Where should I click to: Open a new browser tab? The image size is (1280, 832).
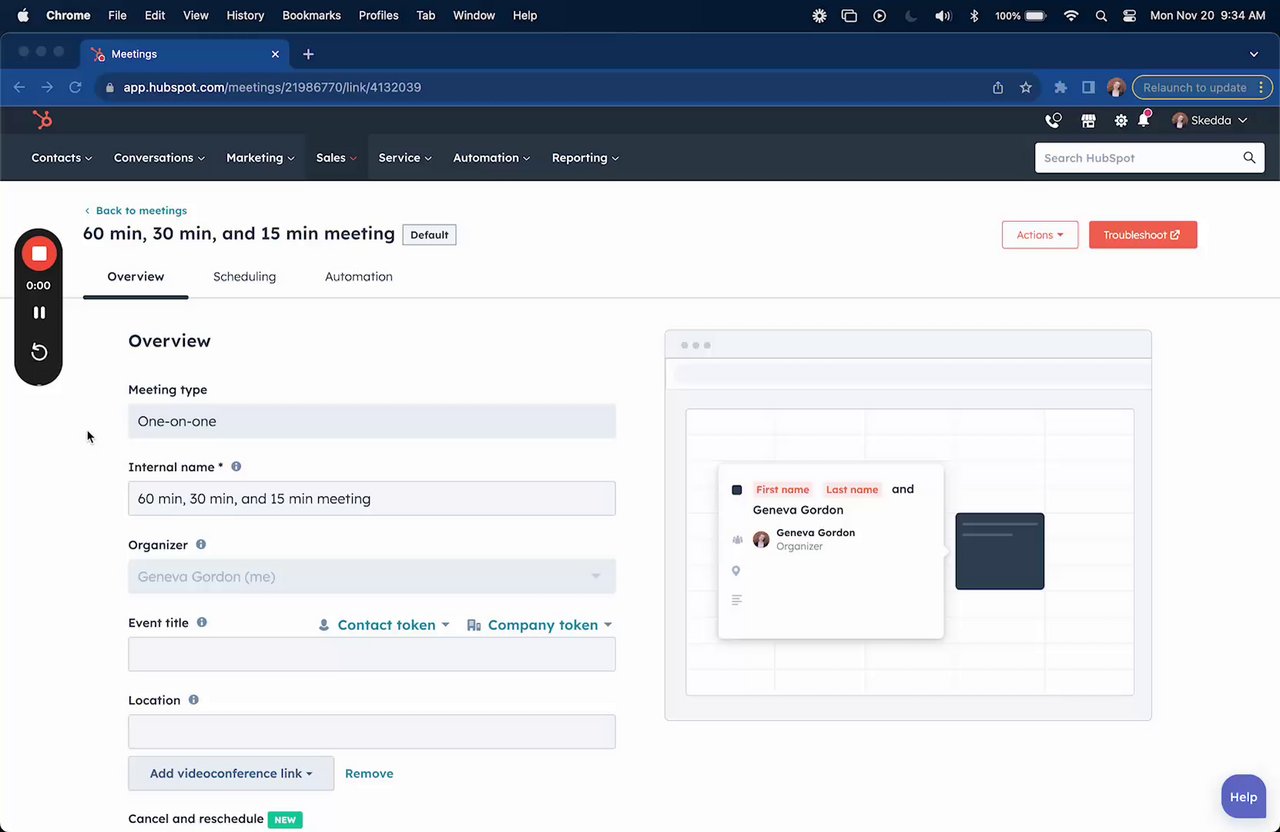point(308,54)
